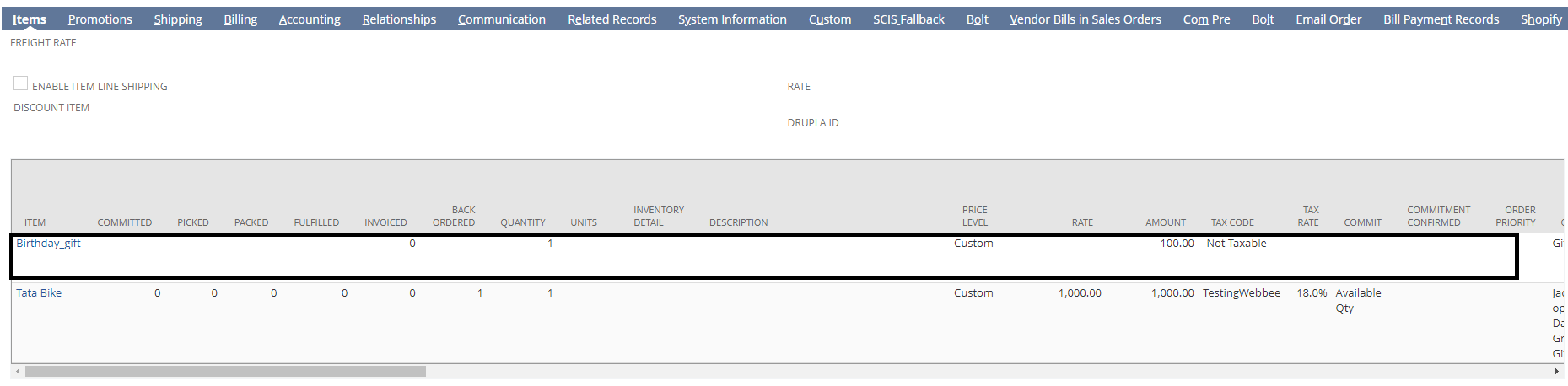Switch to the Email Order tab
The width and height of the screenshot is (1568, 386).
click(1328, 19)
